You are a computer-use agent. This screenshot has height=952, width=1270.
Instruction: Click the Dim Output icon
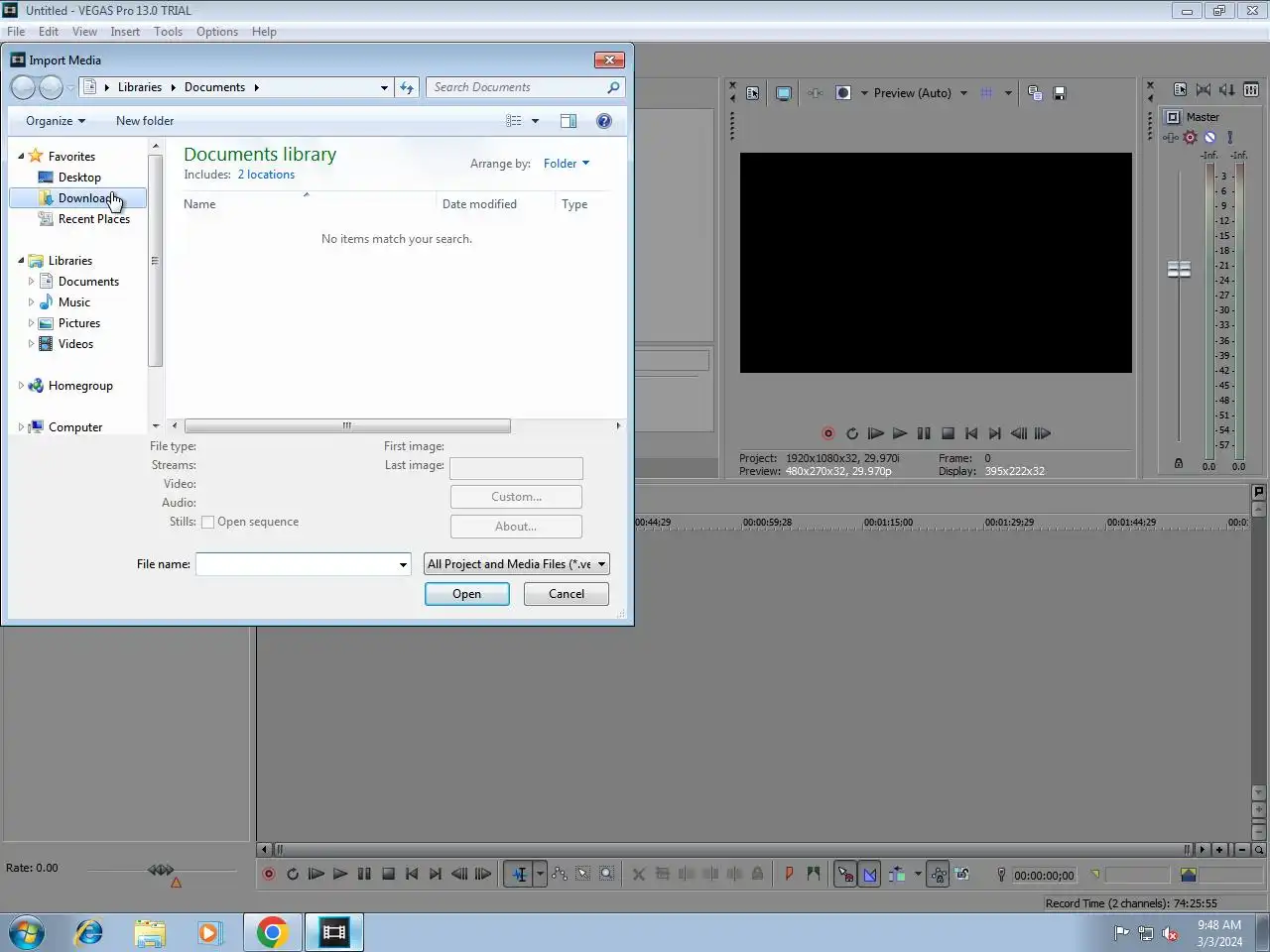[x=1227, y=90]
